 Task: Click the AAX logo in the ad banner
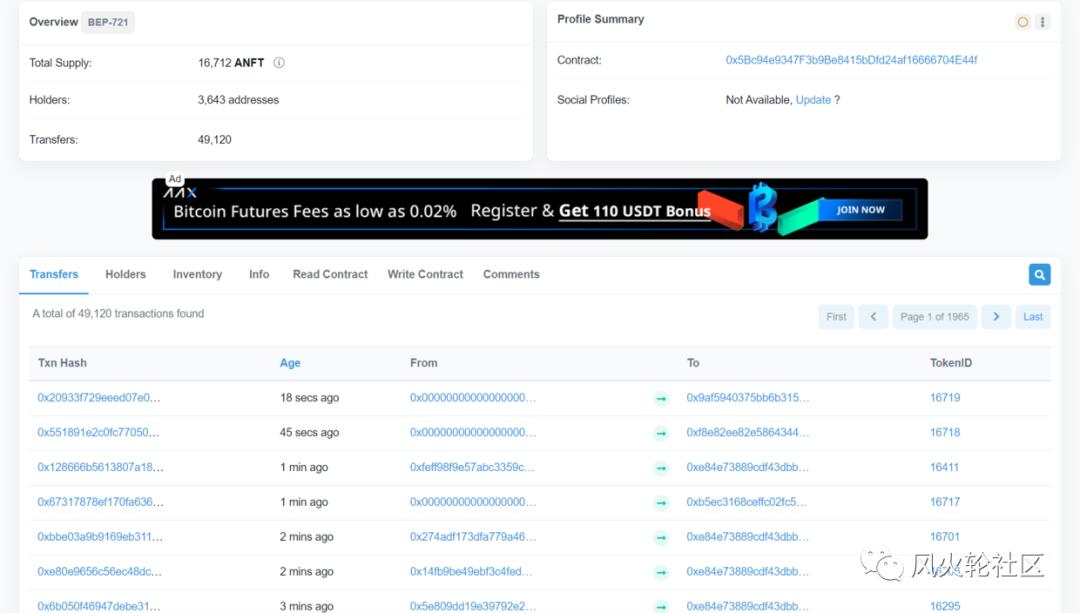tap(180, 192)
